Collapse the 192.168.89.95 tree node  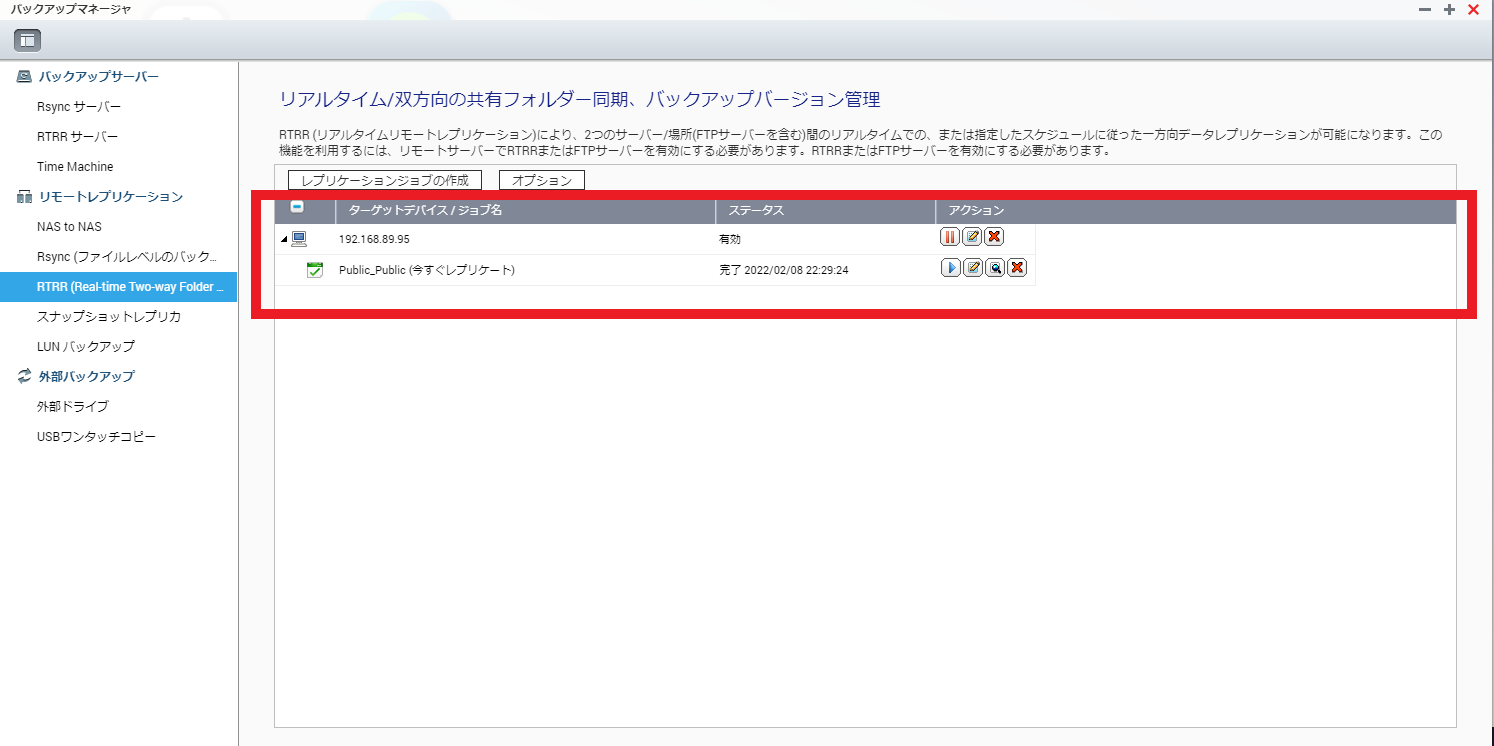click(284, 239)
